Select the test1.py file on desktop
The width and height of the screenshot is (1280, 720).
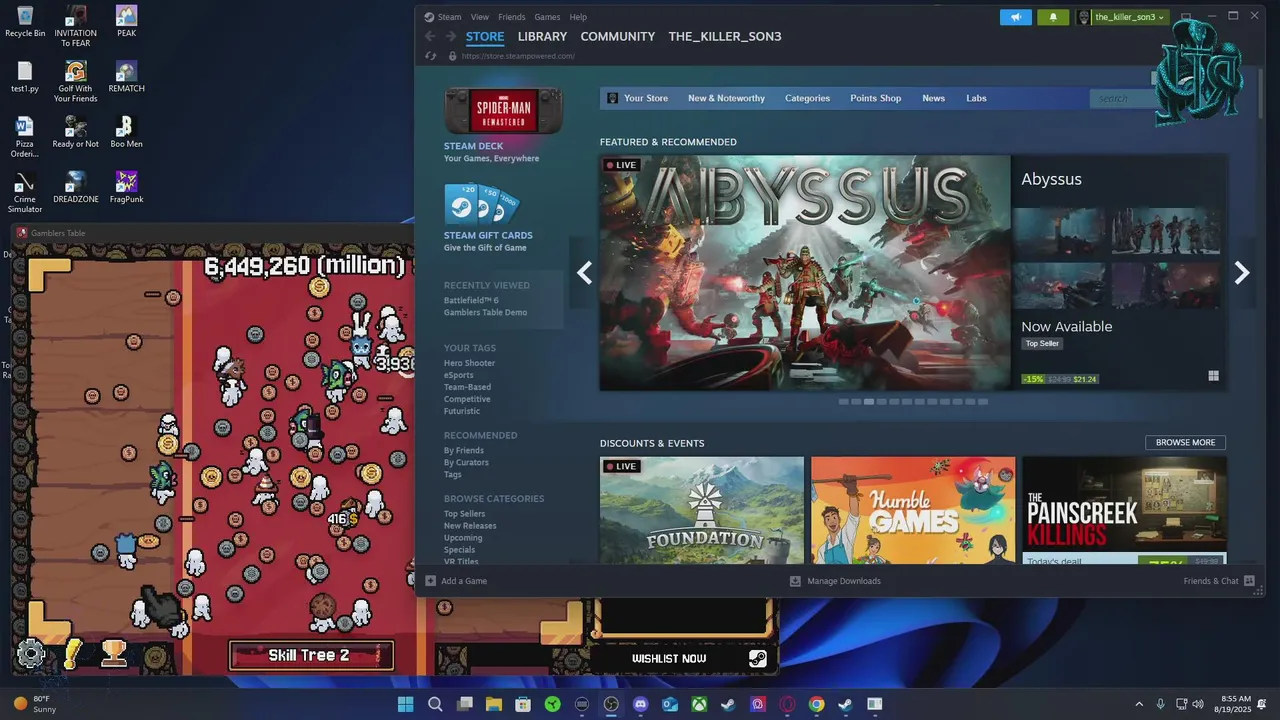[25, 77]
